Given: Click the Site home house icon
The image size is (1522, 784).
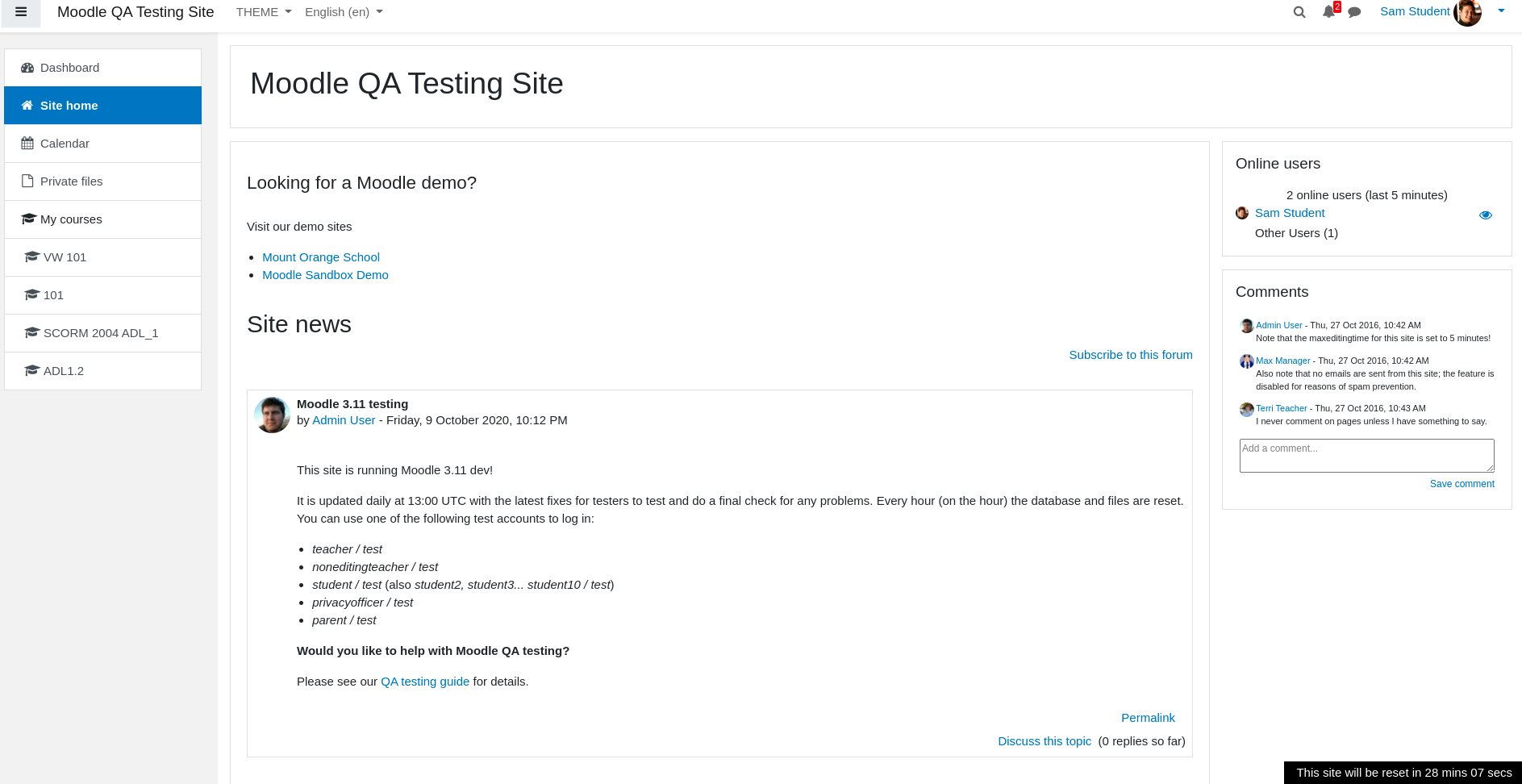Looking at the screenshot, I should pos(27,106).
